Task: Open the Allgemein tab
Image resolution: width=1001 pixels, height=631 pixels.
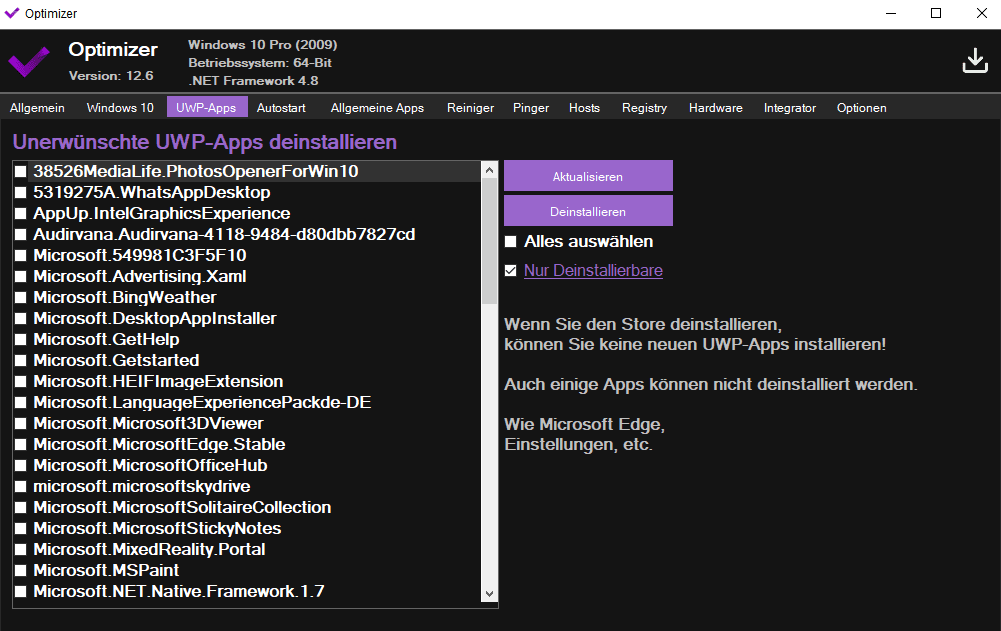Action: click(x=37, y=107)
